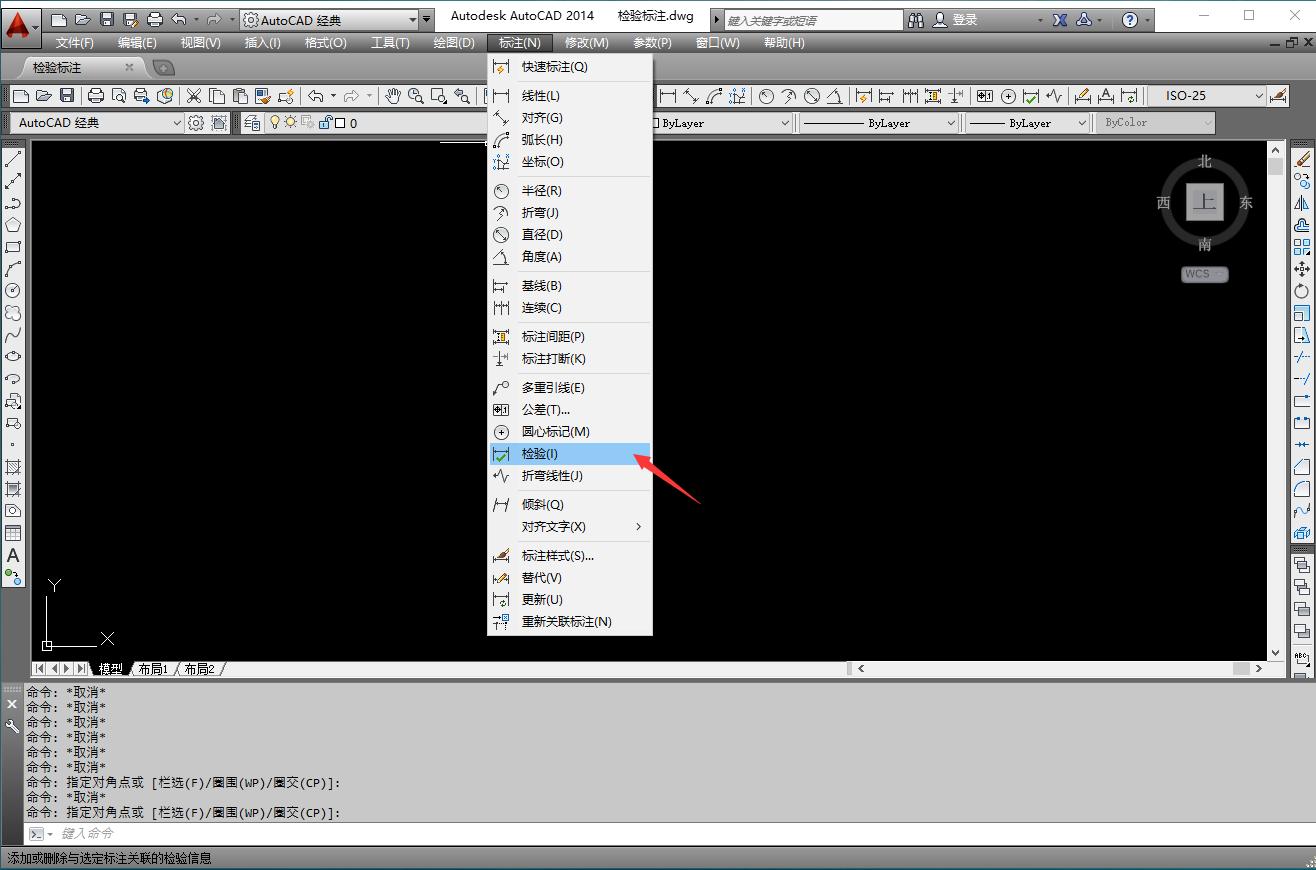Expand the 对齐文字(X) submenu
1316x870 pixels.
tap(570, 527)
